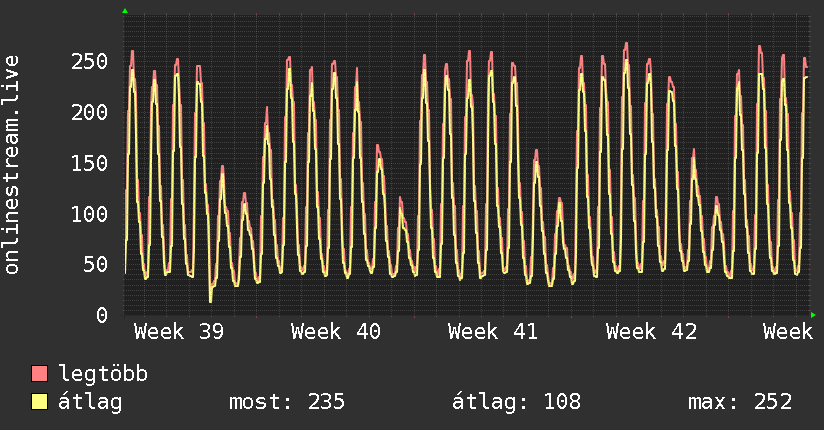Click the 150 y-axis tick label
Viewport: 824px width, 430px height.
click(x=90, y=163)
